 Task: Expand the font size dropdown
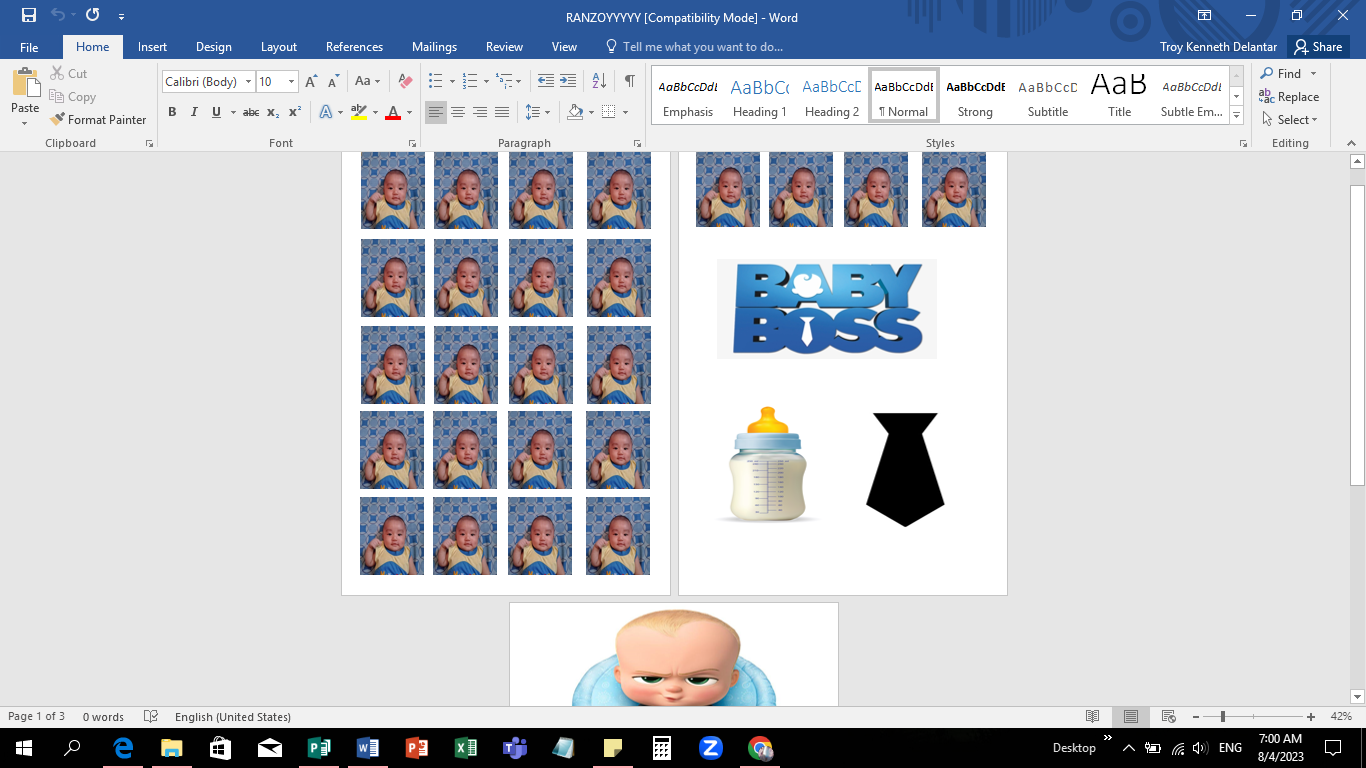[x=291, y=81]
